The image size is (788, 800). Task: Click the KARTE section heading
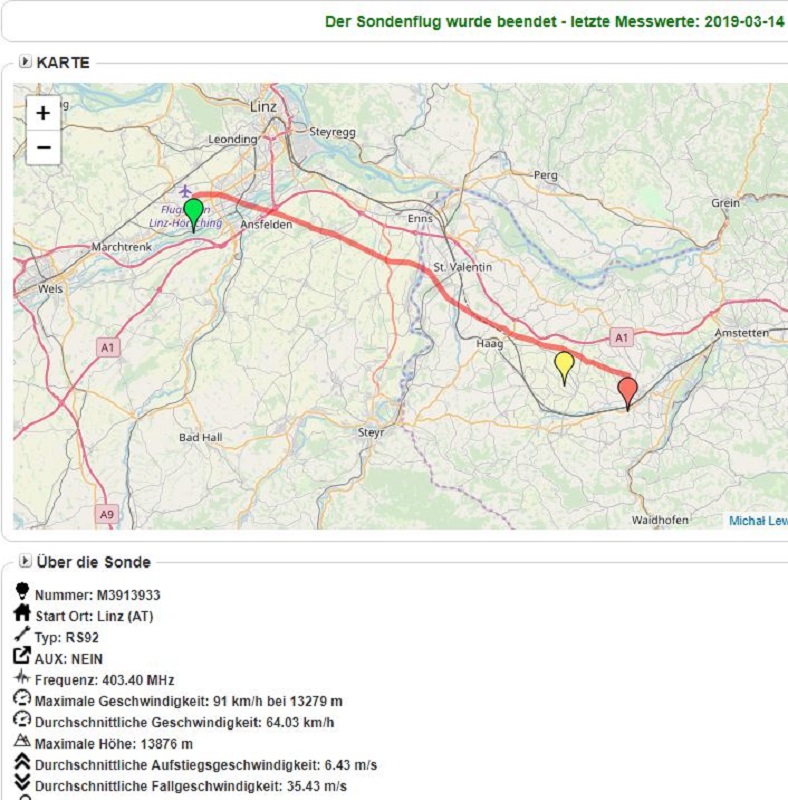click(63, 62)
